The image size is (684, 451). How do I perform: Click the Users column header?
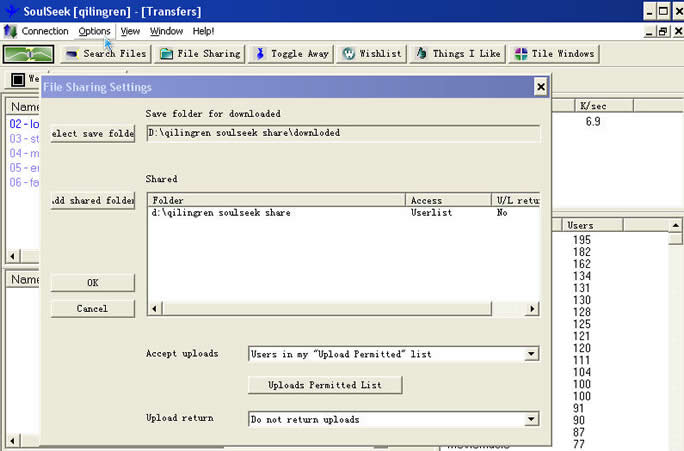point(592,225)
